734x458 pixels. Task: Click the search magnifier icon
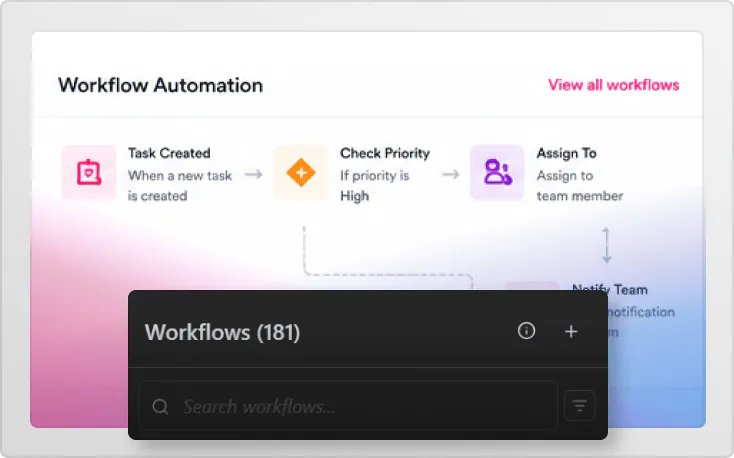coord(160,406)
